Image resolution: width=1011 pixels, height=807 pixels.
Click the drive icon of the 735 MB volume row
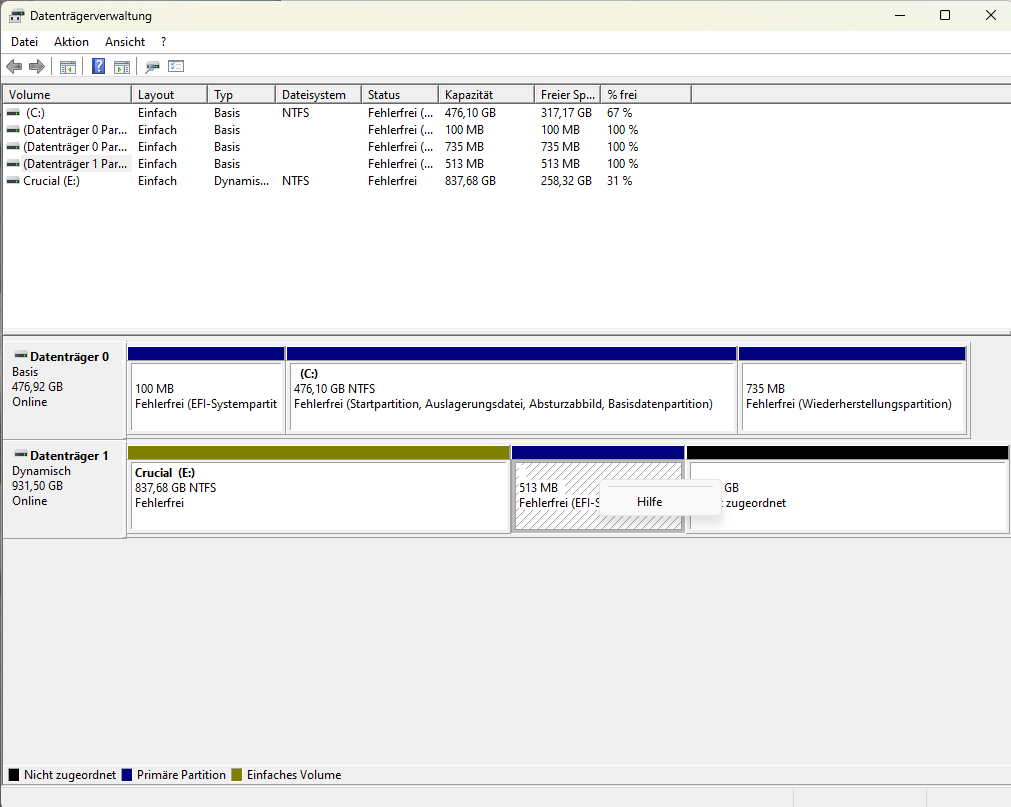tap(13, 147)
